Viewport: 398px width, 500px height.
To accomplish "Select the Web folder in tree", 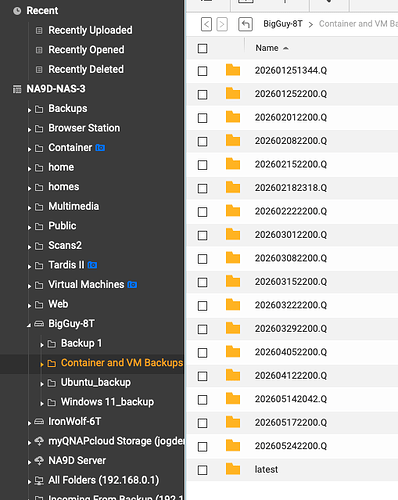I will (x=58, y=304).
